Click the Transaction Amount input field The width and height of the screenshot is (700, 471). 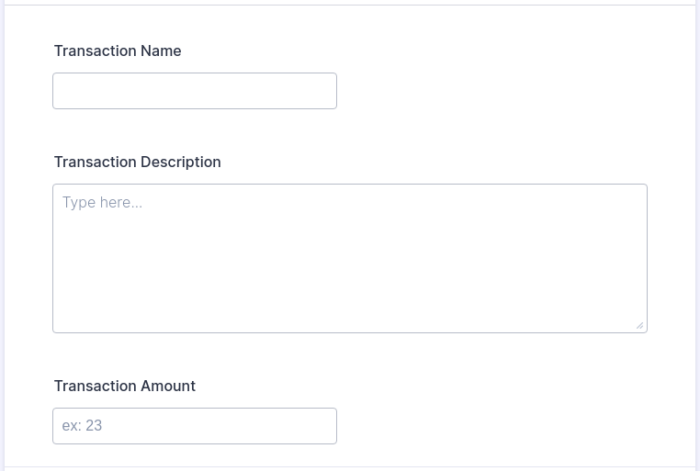point(194,426)
